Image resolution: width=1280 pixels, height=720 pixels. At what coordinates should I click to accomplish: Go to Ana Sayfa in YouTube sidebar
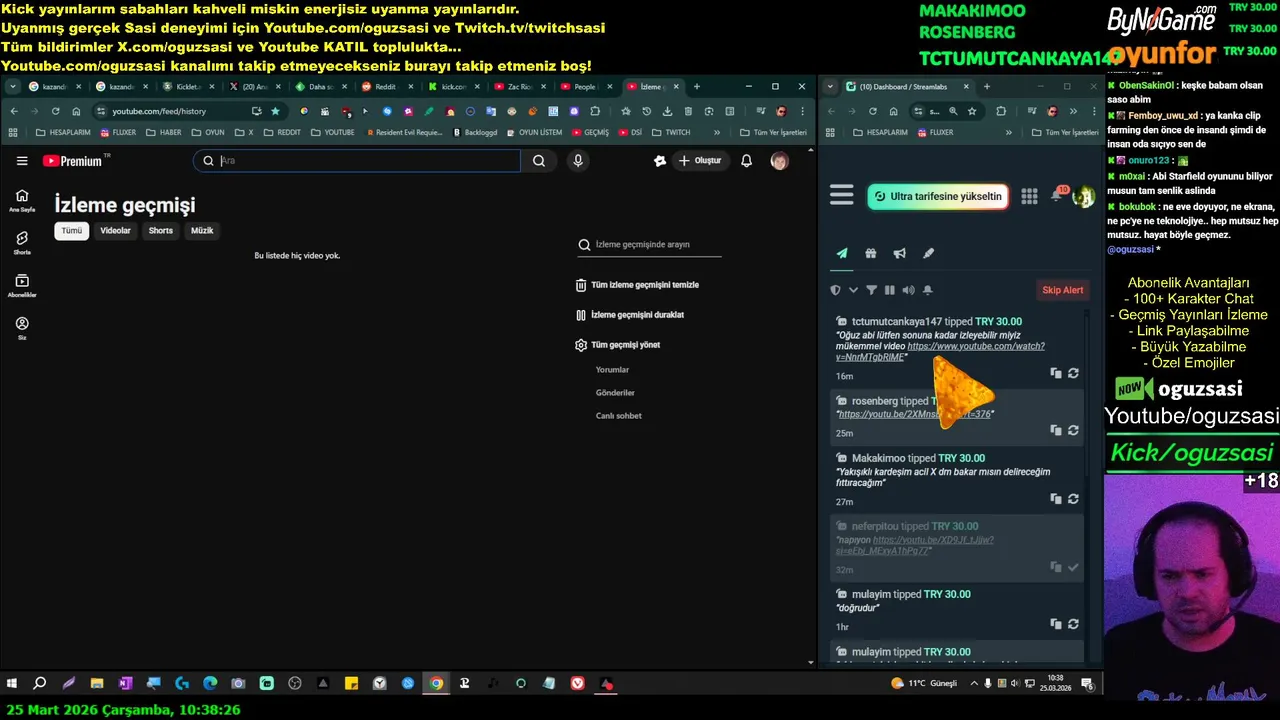[x=22, y=201]
